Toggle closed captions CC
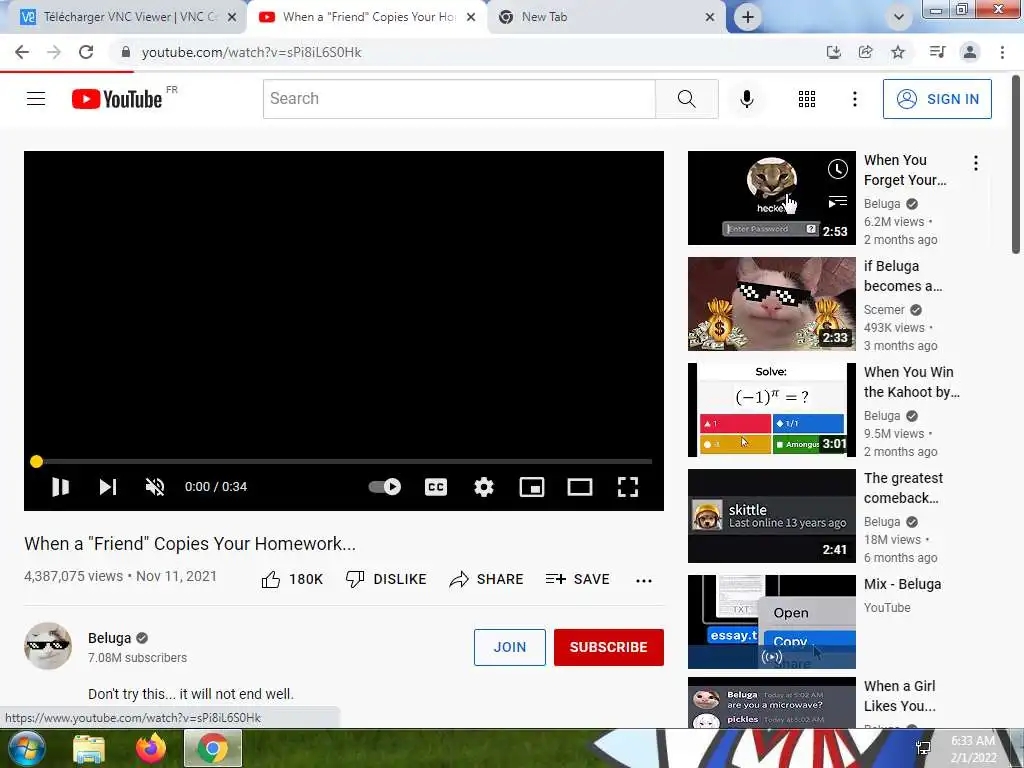The height and width of the screenshot is (768, 1024). coord(436,487)
